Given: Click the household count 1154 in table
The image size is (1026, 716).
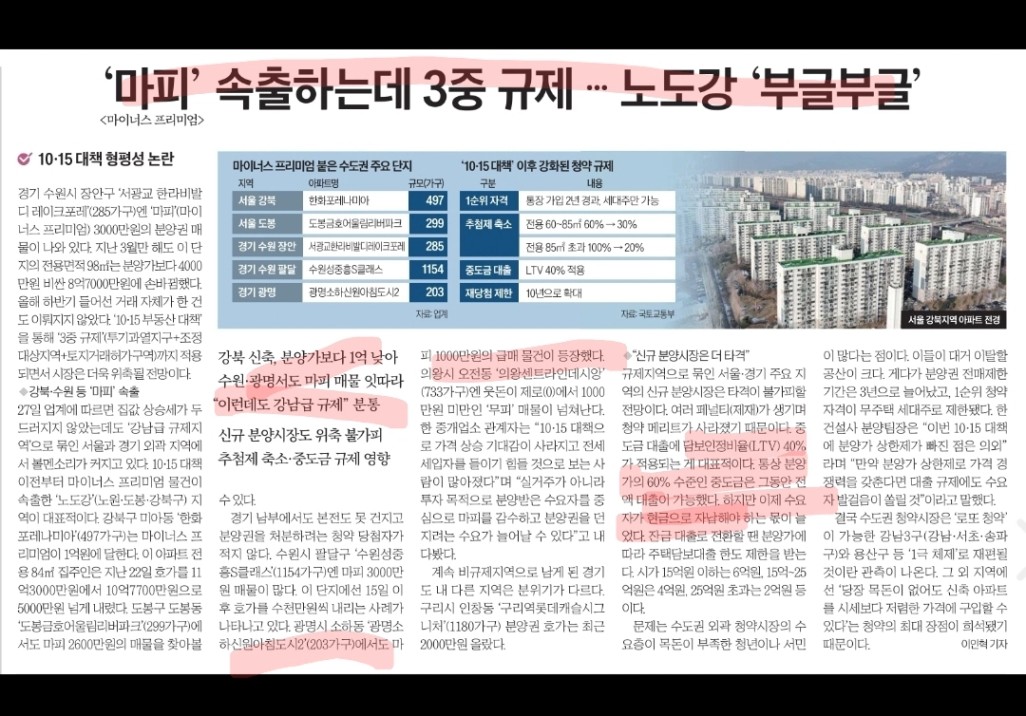Looking at the screenshot, I should click(432, 270).
